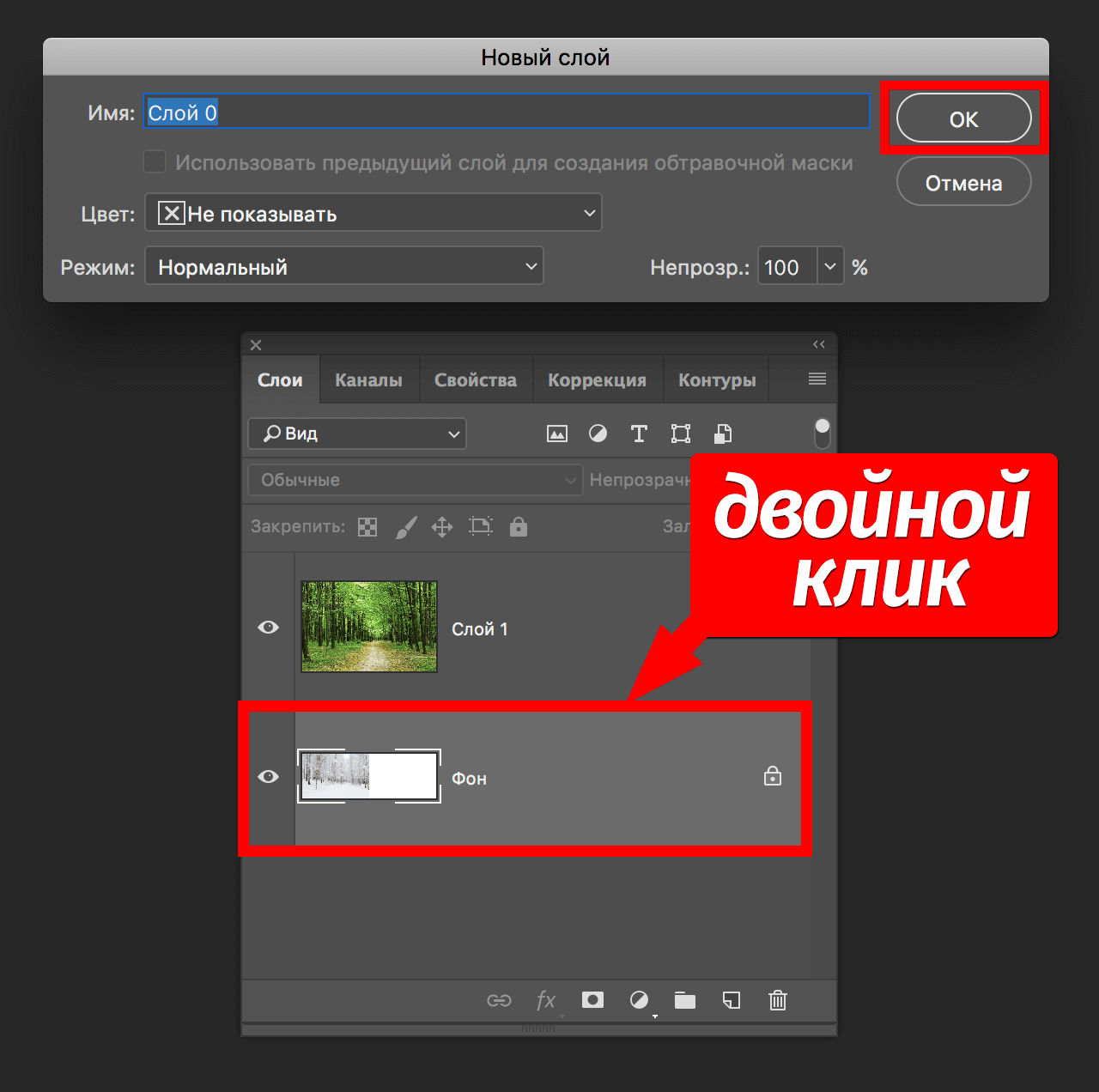Screen dimensions: 1099x1092
Task: Filter layers by pixel image icon
Action: pyautogui.click(x=557, y=434)
